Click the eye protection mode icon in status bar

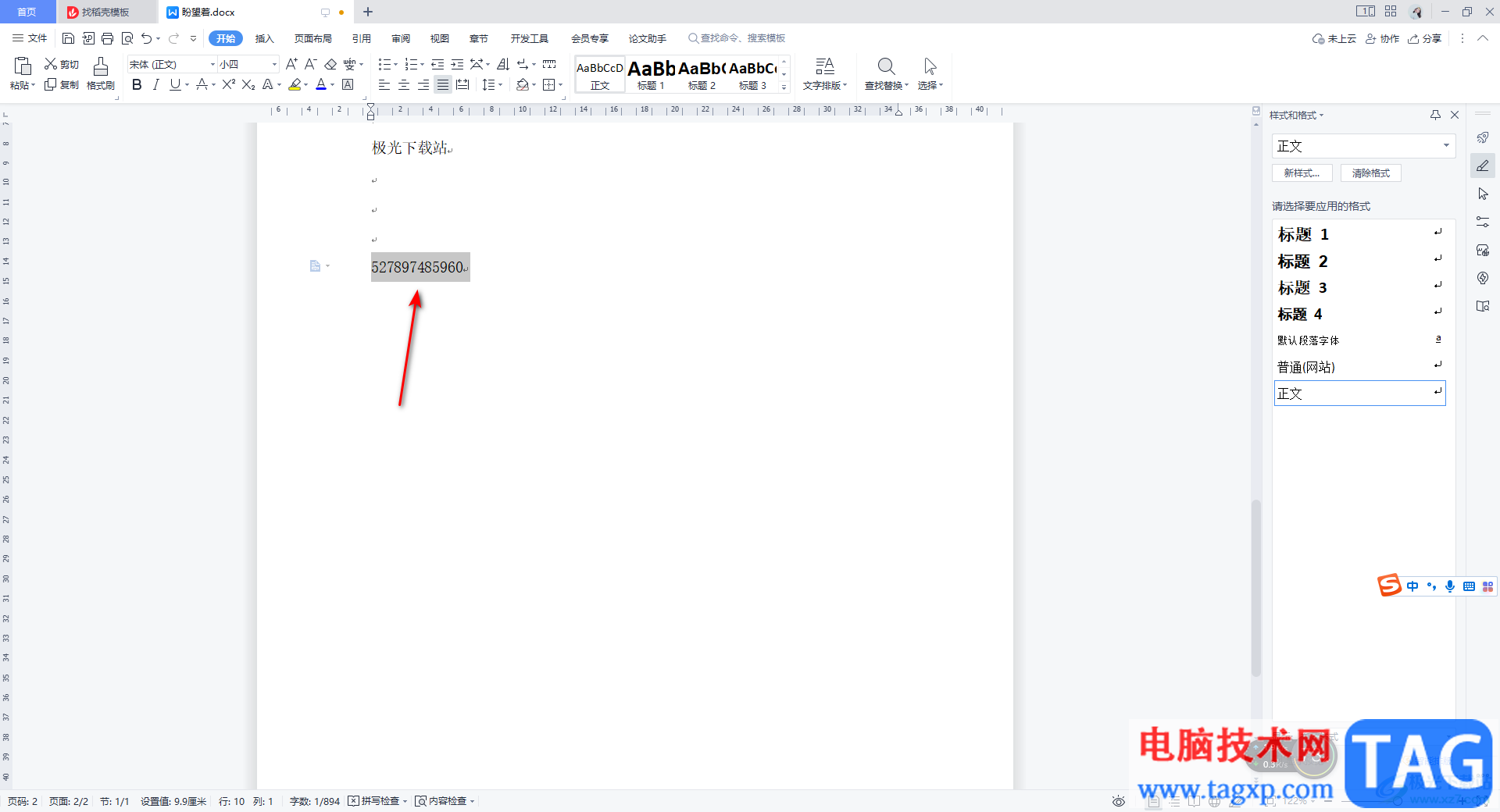pyautogui.click(x=1119, y=801)
